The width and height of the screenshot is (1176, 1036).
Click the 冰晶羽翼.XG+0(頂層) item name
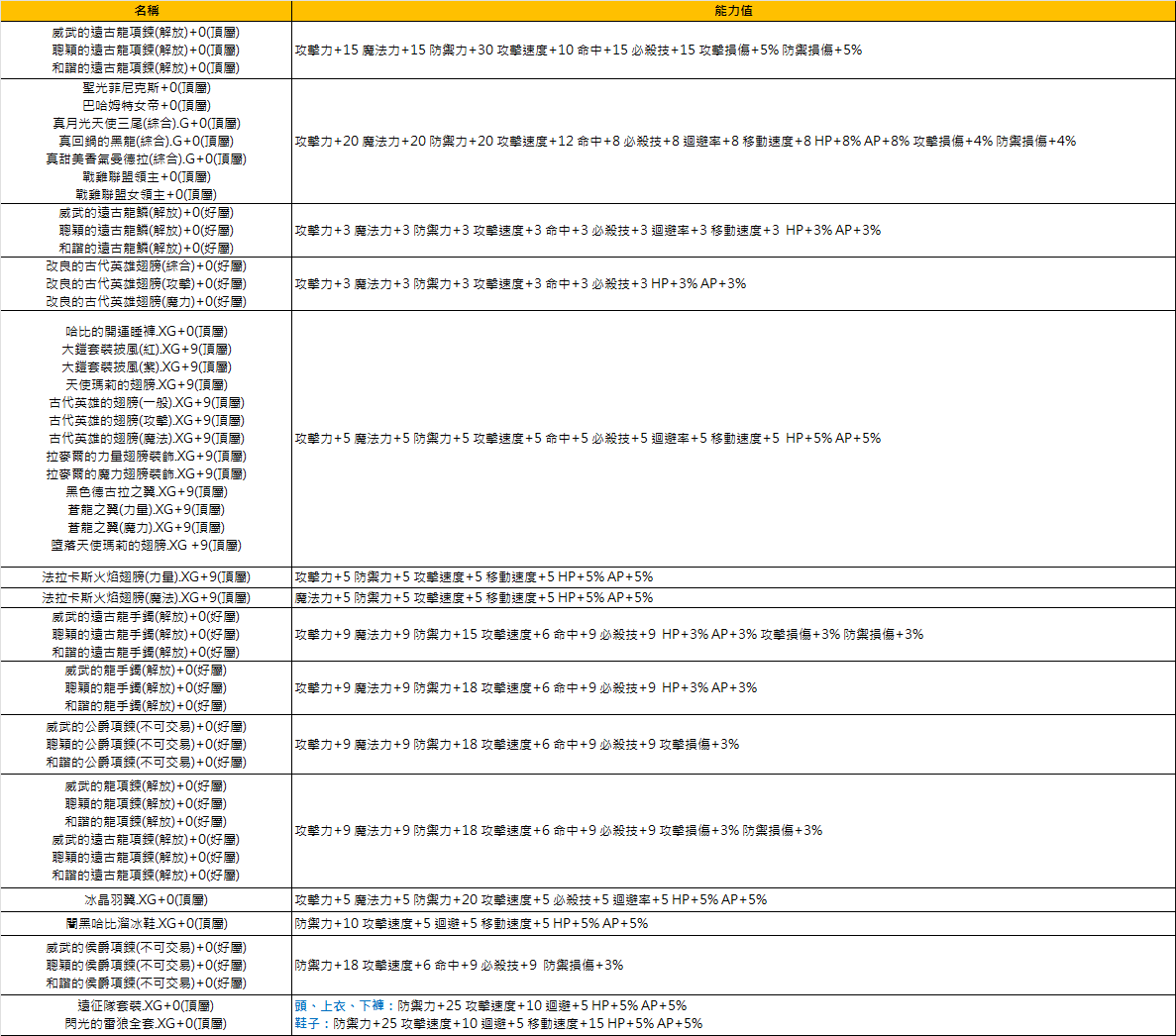click(x=146, y=899)
